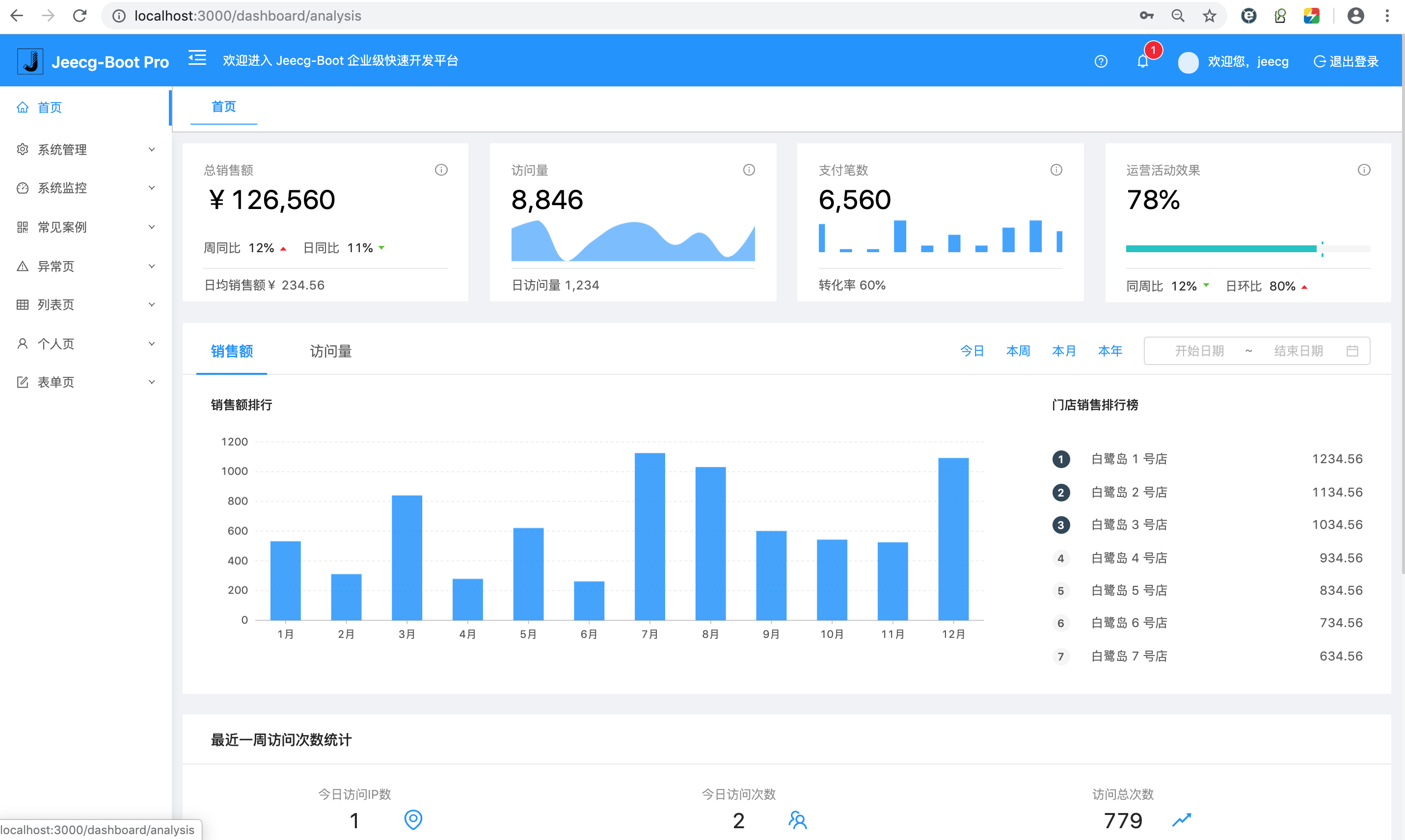
Task: Switch to 访问量 chart tab
Action: point(330,351)
